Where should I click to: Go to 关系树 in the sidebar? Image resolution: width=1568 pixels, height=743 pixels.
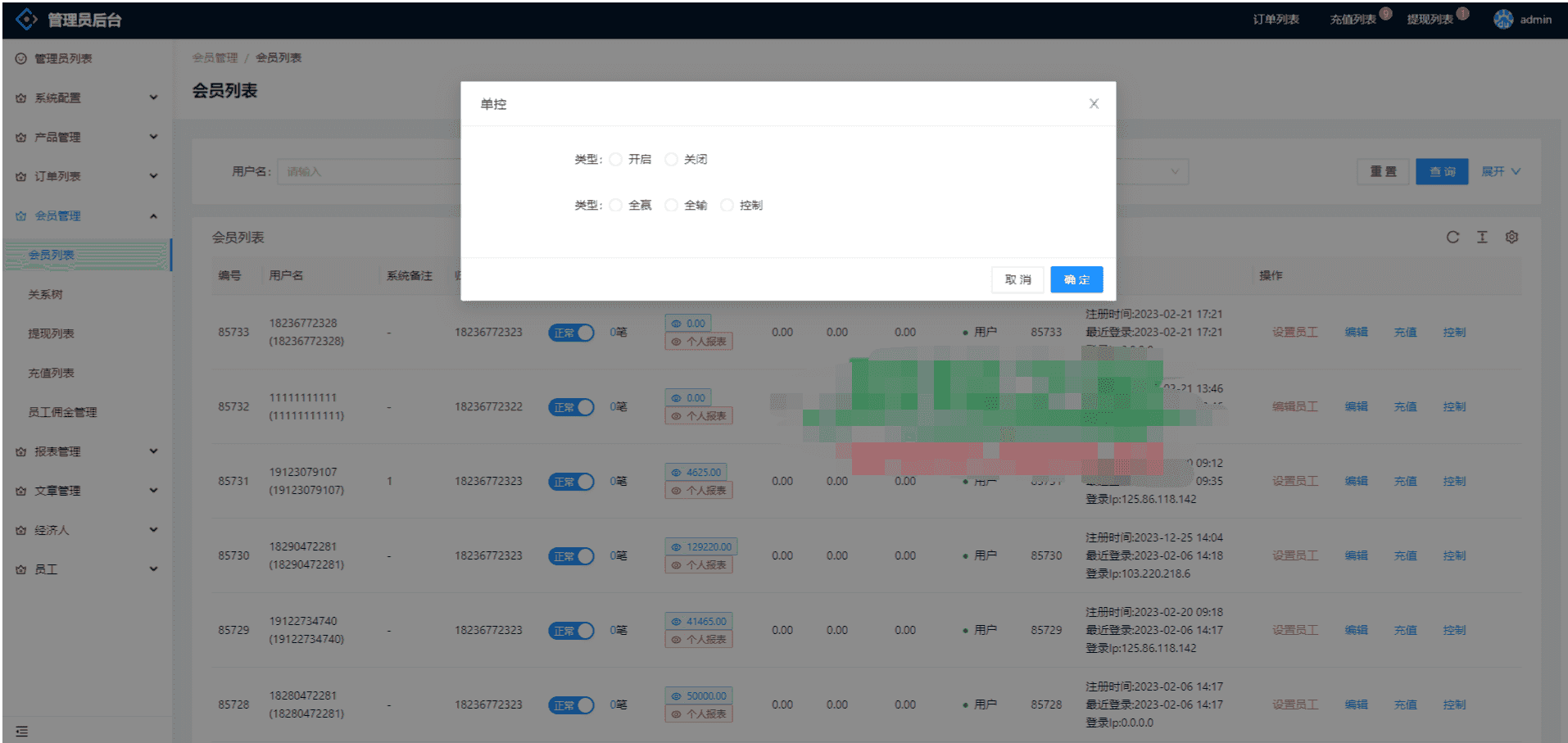coord(45,294)
